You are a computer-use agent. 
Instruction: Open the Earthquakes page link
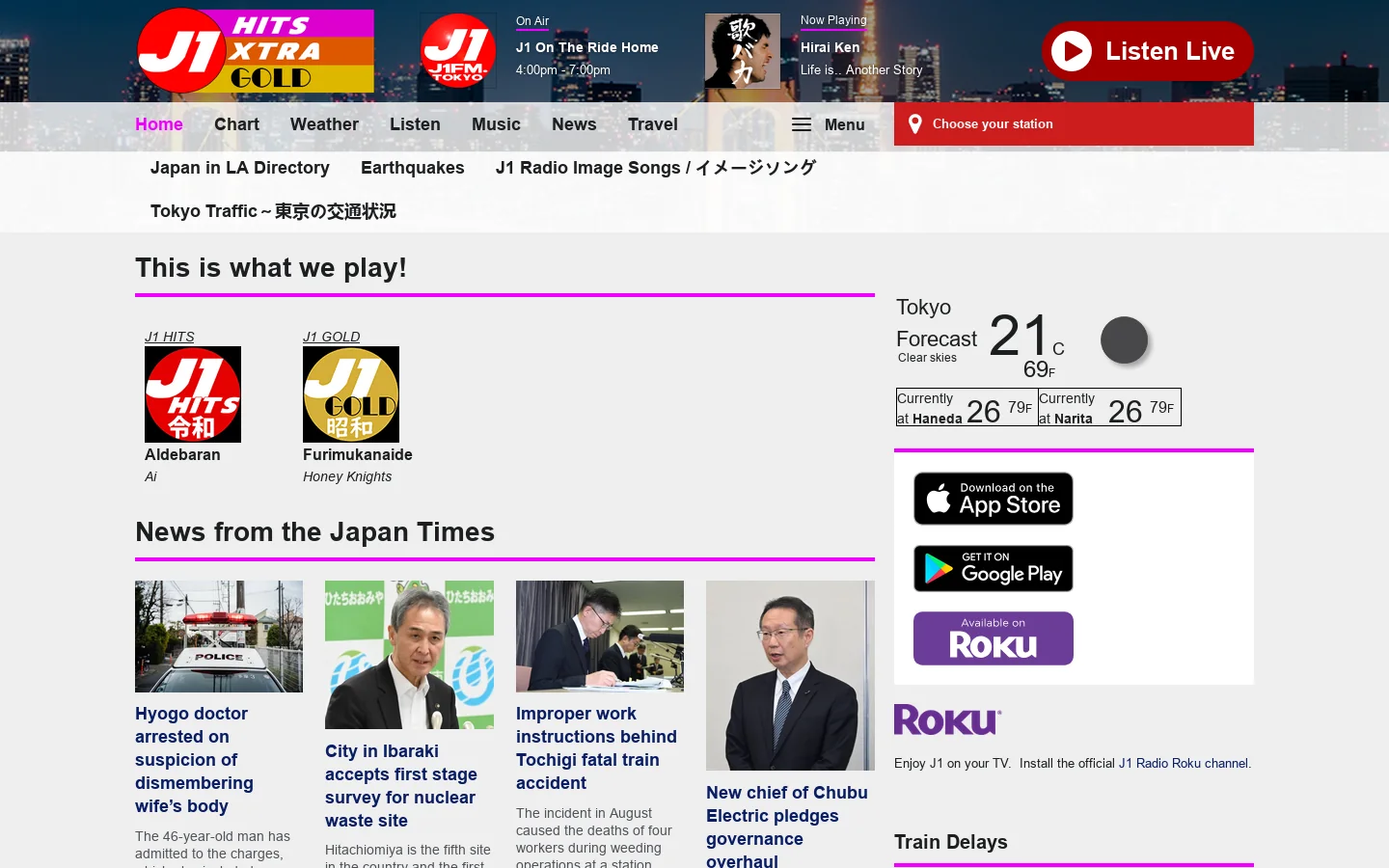tap(413, 168)
